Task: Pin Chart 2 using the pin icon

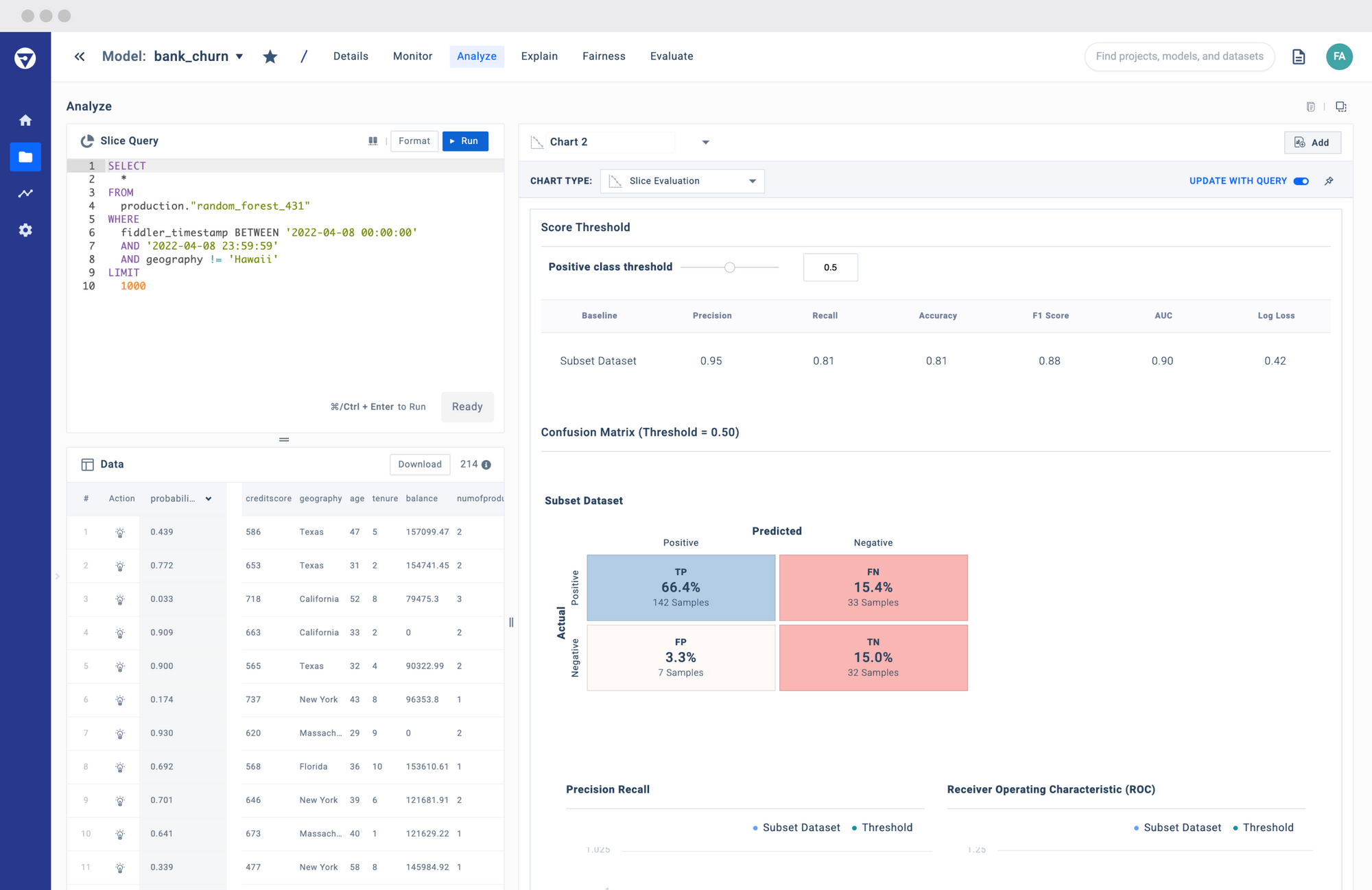Action: pyautogui.click(x=1329, y=180)
